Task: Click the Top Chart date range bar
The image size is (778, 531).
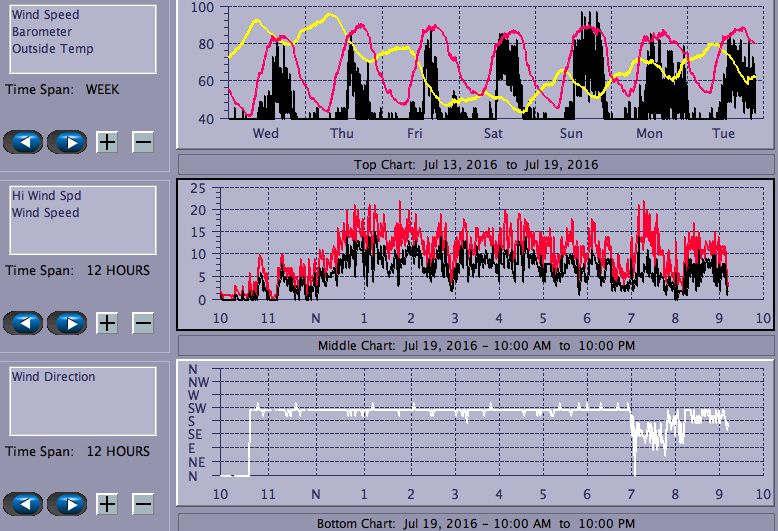Action: click(x=476, y=164)
